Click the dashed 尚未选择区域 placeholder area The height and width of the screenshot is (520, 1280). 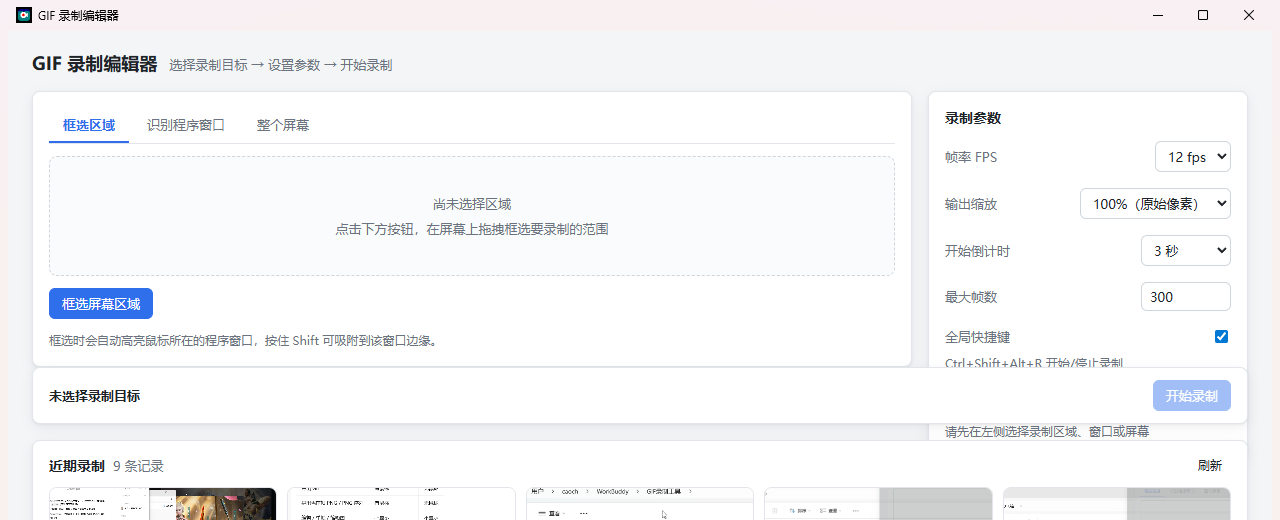click(x=472, y=216)
